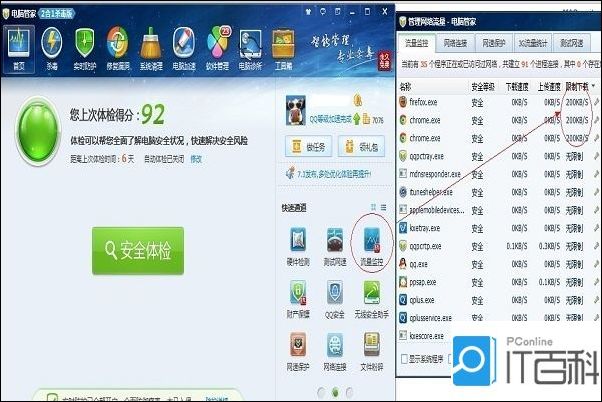Click the feedback chat-bubble icon in title bar
The image size is (602, 402).
click(x=323, y=12)
